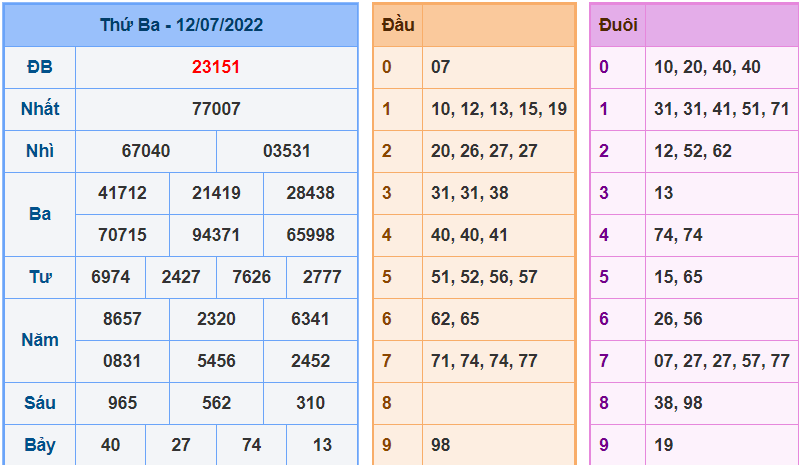This screenshot has height=465, width=799.
Task: Click the 'Sáu' prize label
Action: 40,403
